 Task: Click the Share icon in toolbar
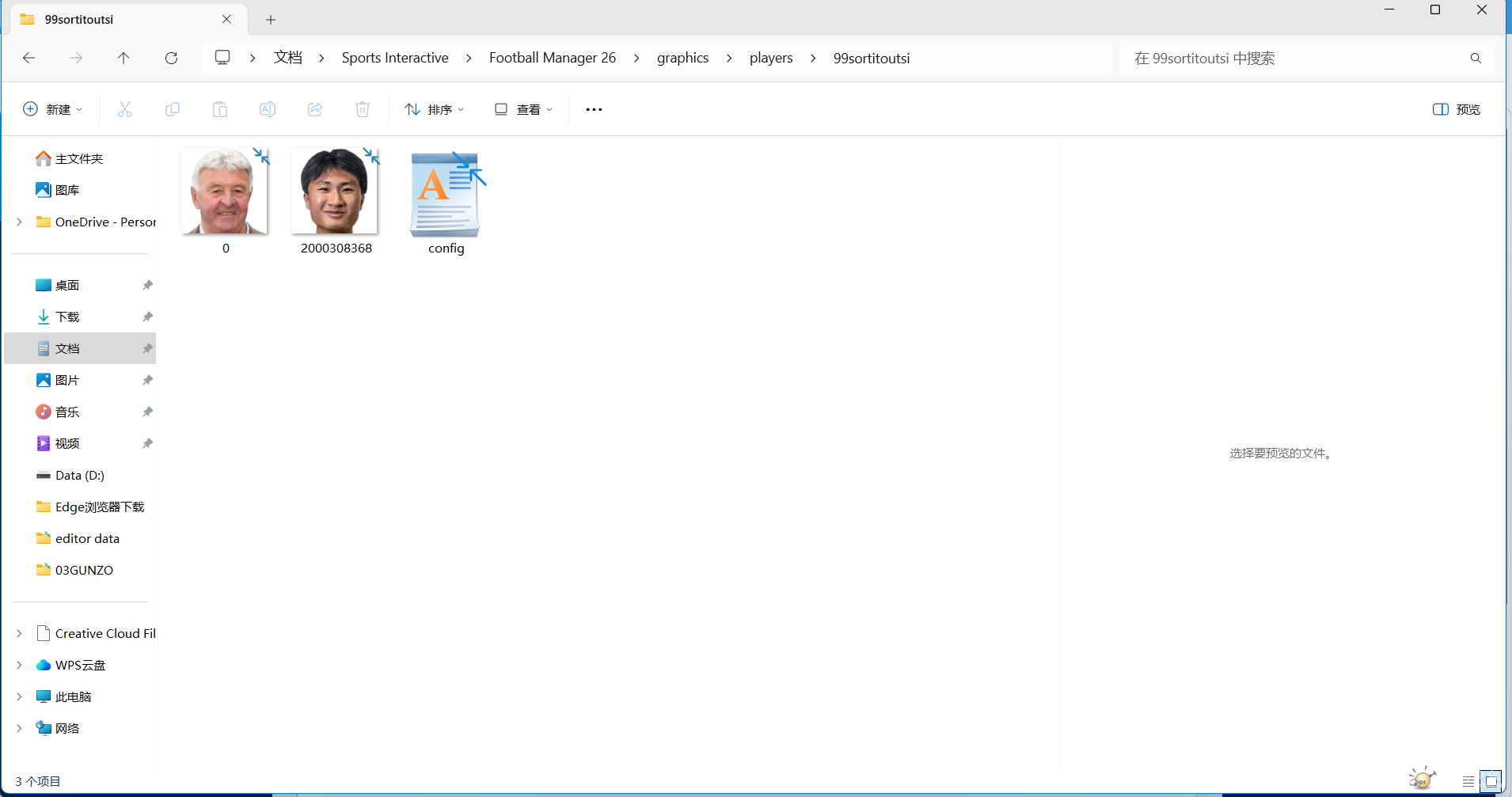315,109
